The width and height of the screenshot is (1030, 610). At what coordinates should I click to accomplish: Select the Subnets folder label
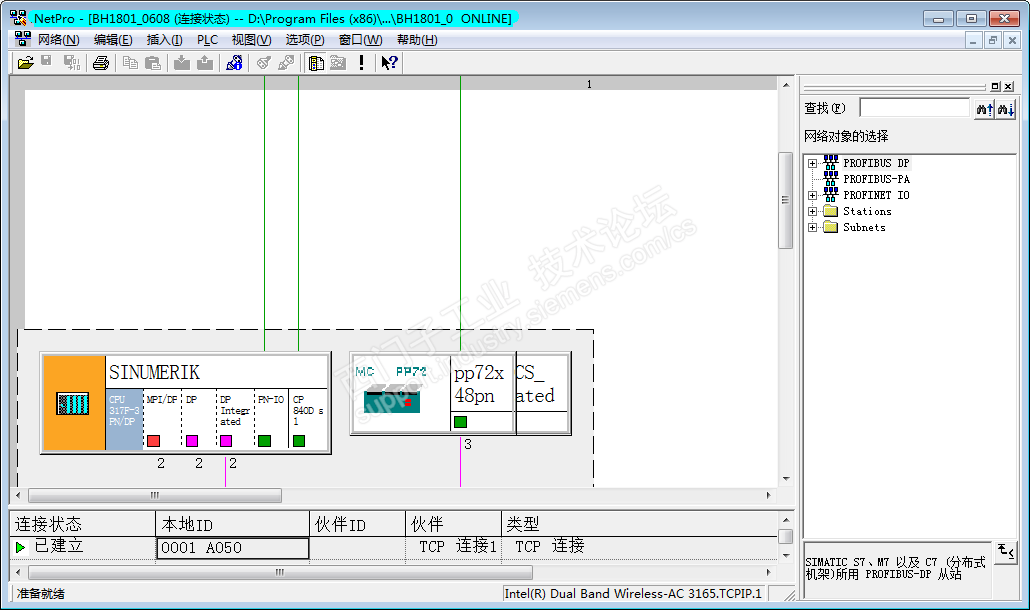click(x=864, y=227)
